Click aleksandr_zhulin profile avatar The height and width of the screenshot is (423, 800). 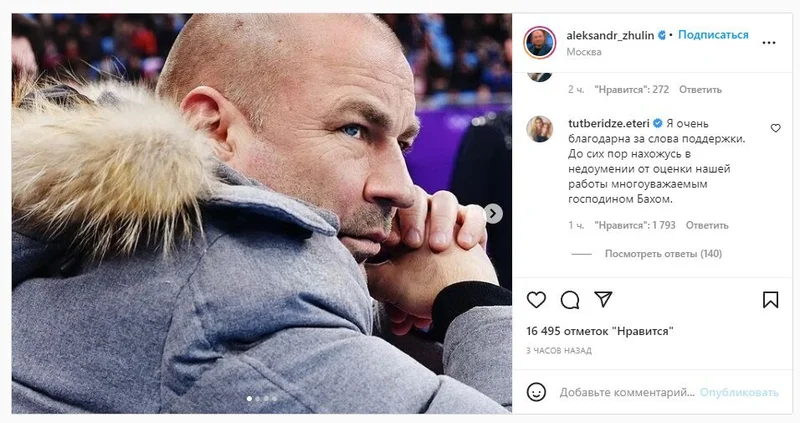point(540,42)
